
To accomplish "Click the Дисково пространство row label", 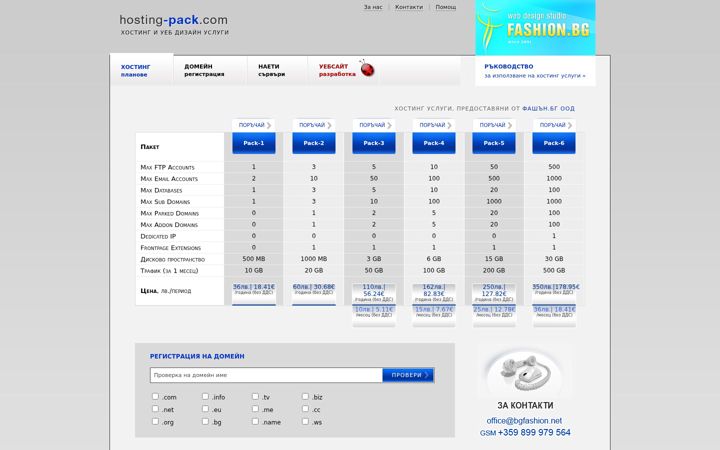I will 173,259.
